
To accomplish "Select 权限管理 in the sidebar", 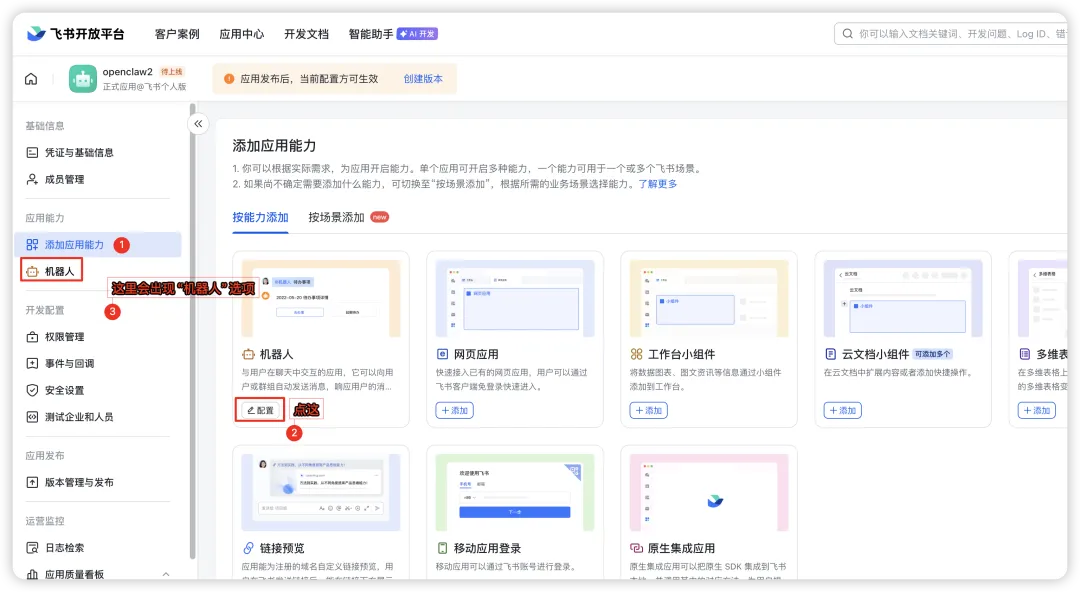I will [x=97, y=337].
